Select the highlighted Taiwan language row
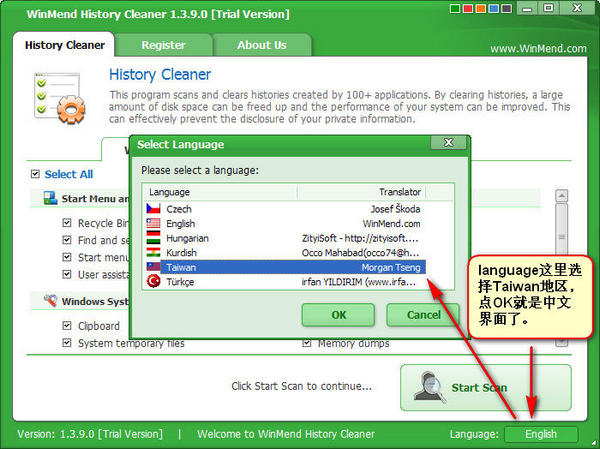 293,267
